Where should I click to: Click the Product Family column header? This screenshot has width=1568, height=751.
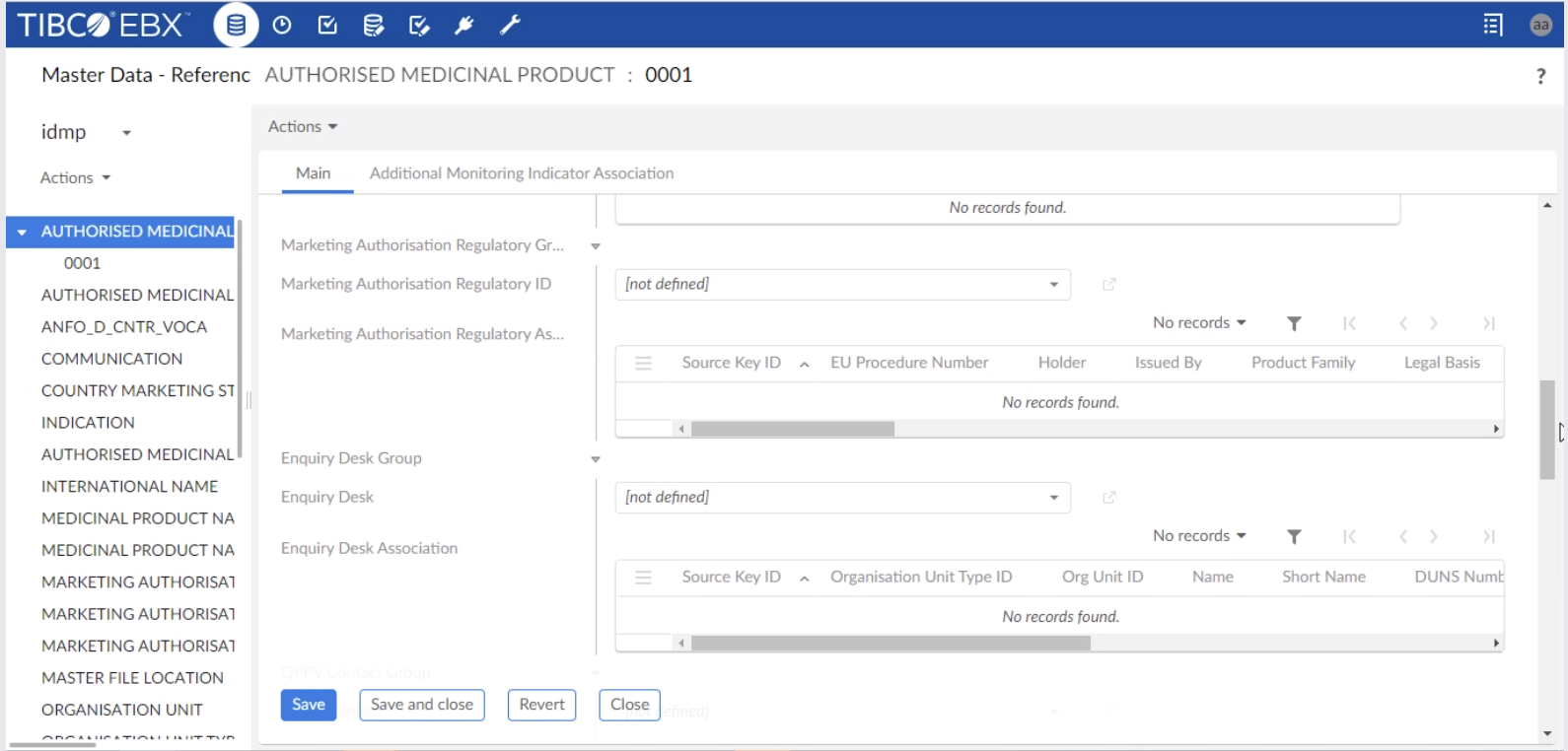pyautogui.click(x=1303, y=363)
